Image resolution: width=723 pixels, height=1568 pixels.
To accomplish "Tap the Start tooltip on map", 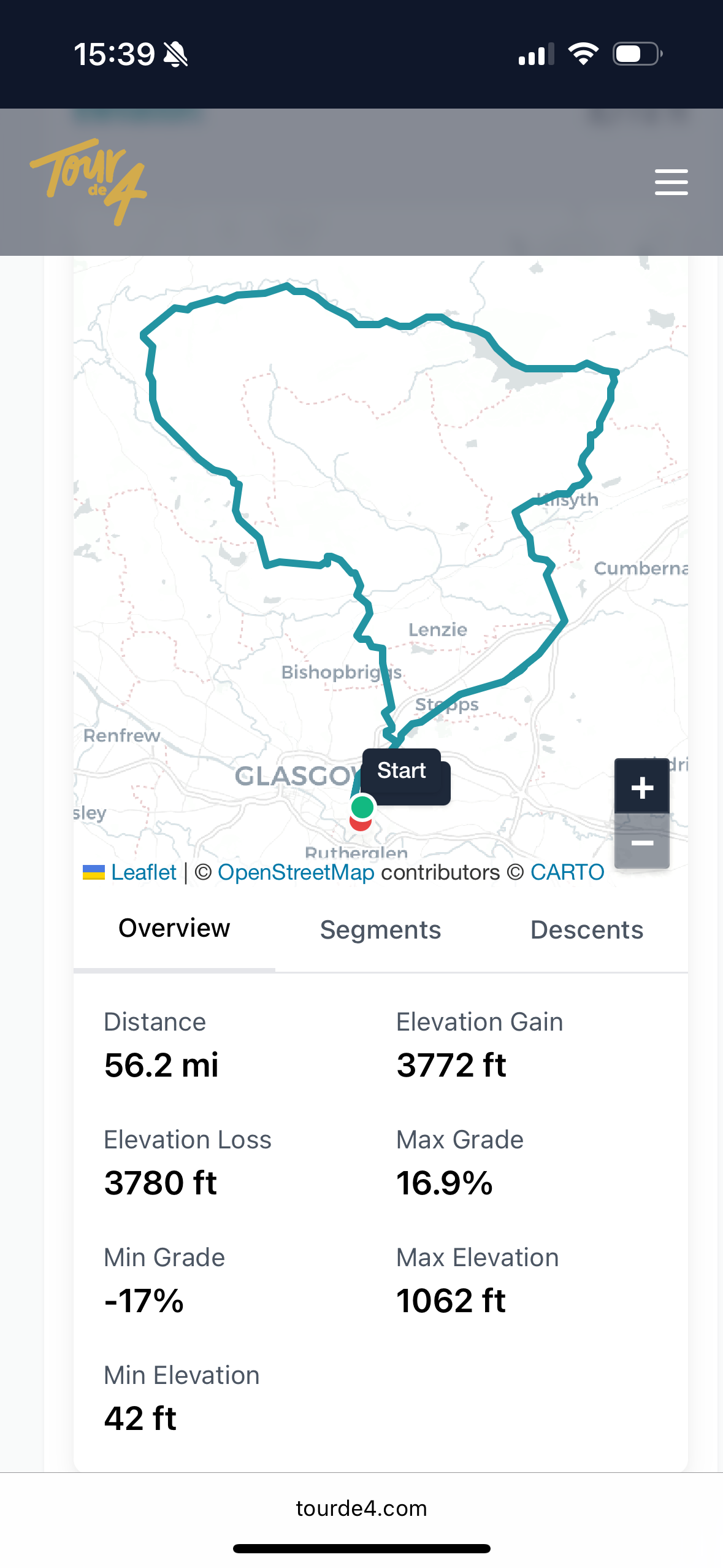I will (x=402, y=771).
